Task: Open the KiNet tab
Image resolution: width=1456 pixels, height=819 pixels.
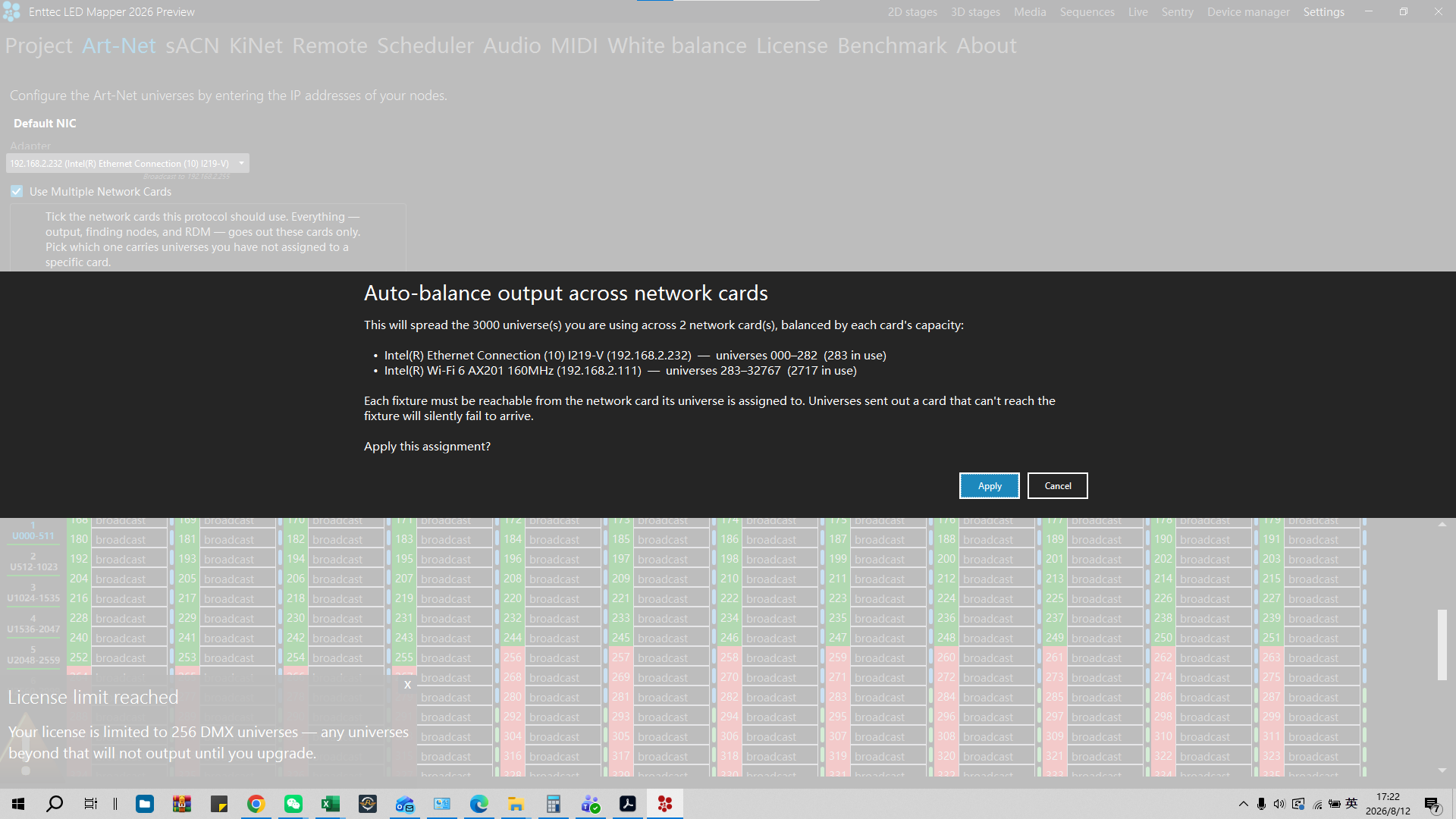Action: (x=256, y=45)
